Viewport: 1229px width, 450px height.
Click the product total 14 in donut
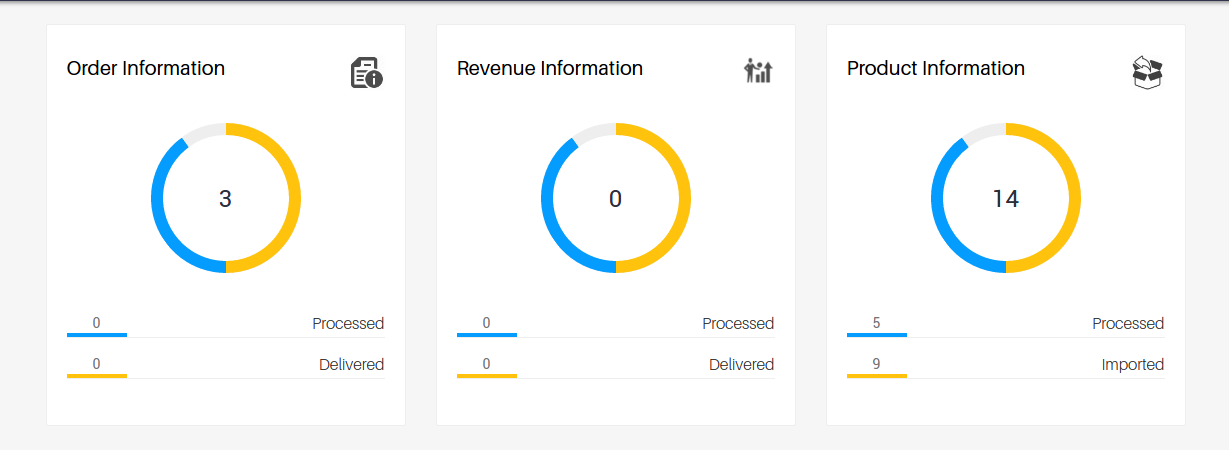click(1005, 199)
